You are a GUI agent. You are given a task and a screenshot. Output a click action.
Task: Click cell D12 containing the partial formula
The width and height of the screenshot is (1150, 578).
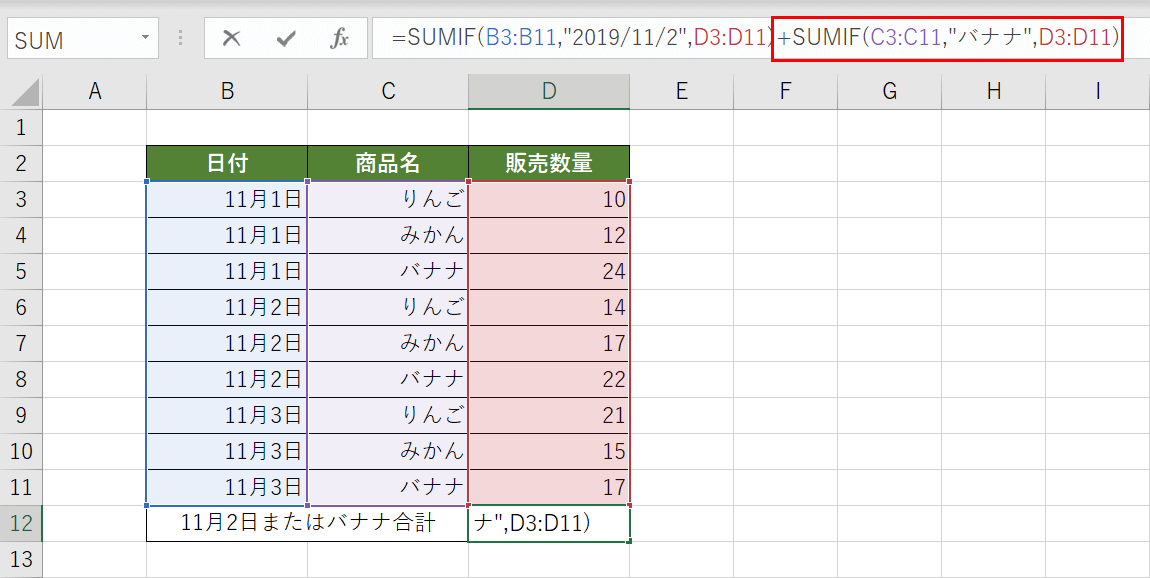[x=548, y=522]
